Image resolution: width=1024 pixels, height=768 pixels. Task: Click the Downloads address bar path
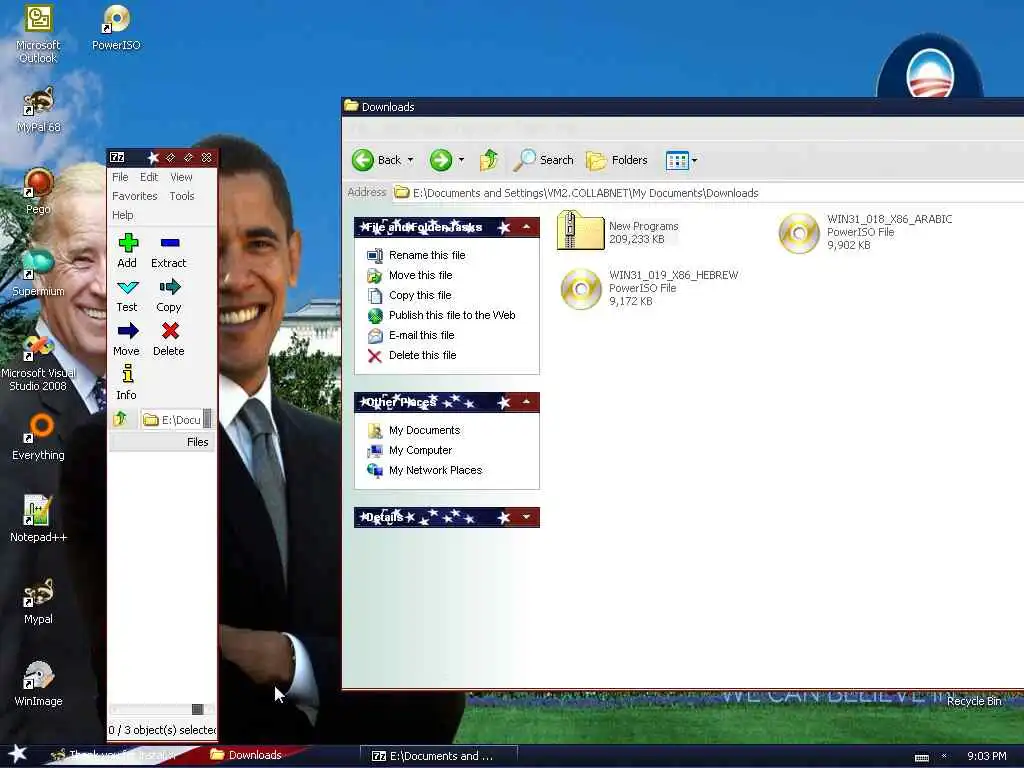click(586, 193)
